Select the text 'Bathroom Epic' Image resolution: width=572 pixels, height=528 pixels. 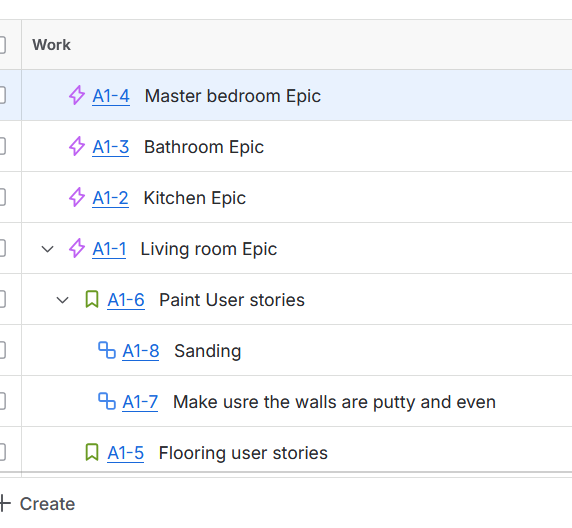tap(204, 147)
